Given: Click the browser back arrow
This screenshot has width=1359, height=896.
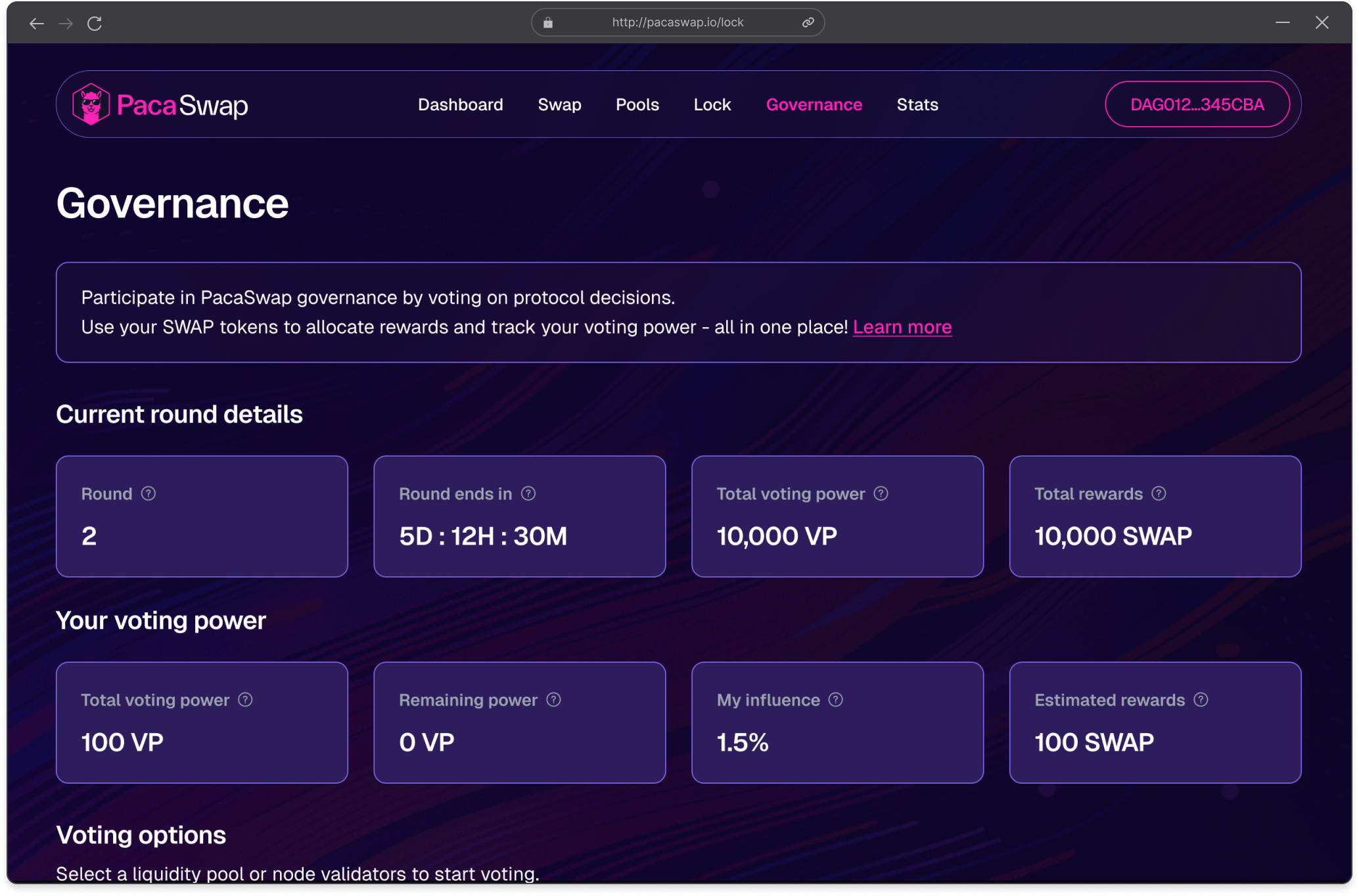Looking at the screenshot, I should [x=37, y=24].
